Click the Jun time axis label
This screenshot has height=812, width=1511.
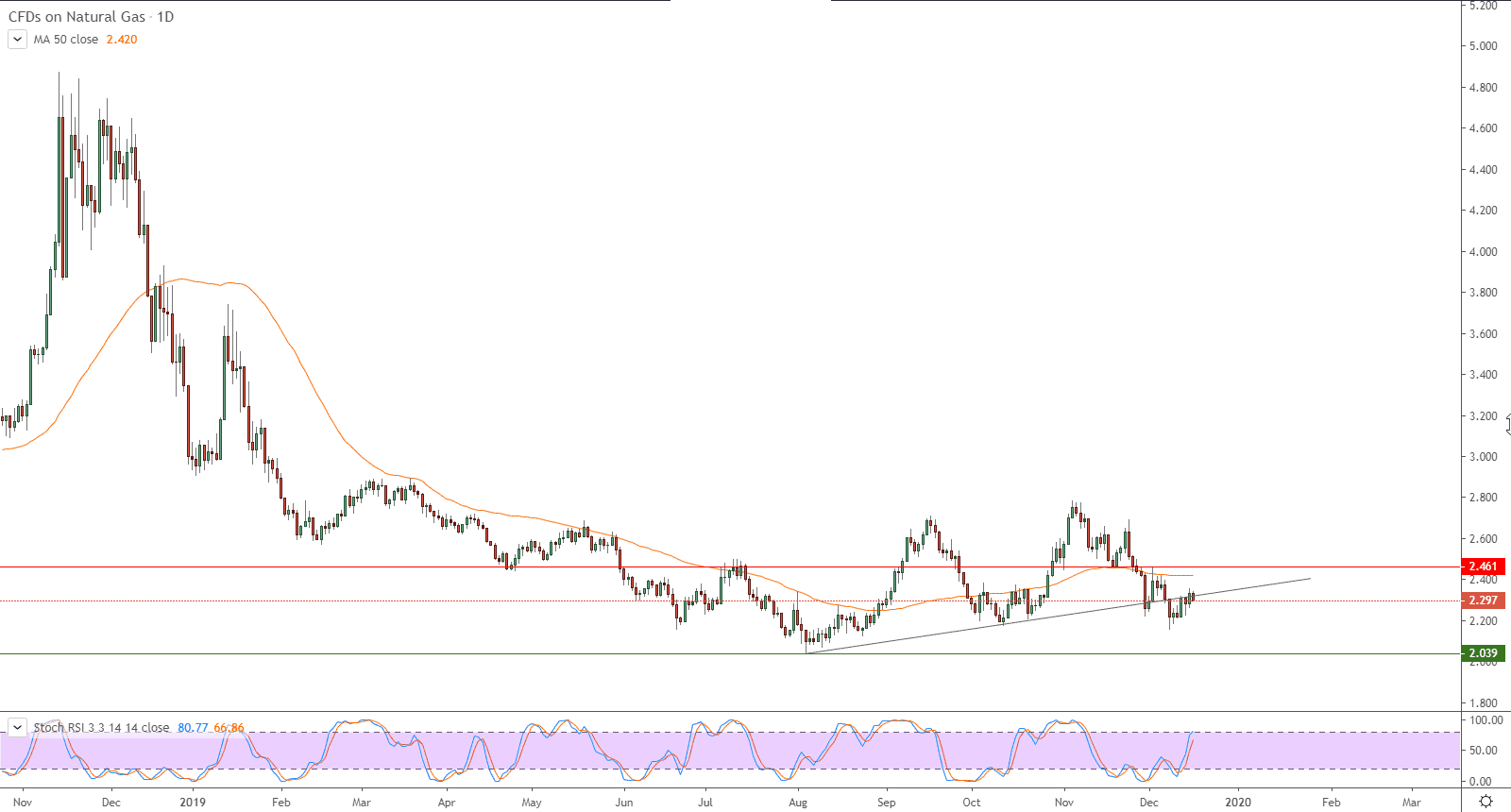(624, 803)
